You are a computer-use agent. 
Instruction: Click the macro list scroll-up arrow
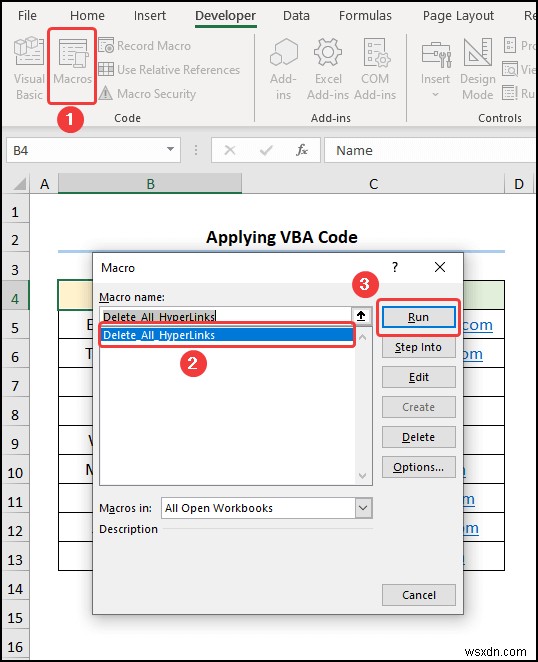pos(362,338)
